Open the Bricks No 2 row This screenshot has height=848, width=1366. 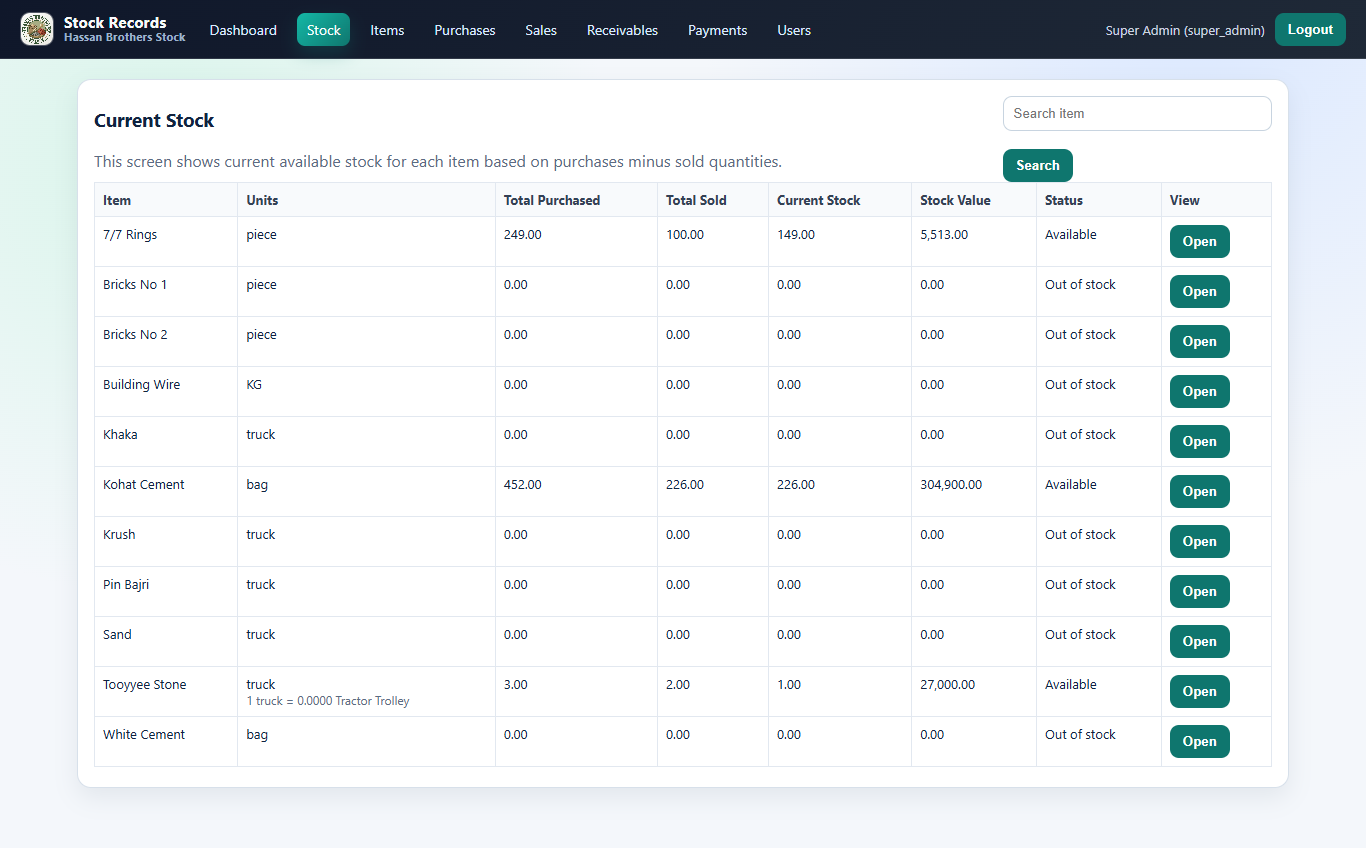point(1199,342)
